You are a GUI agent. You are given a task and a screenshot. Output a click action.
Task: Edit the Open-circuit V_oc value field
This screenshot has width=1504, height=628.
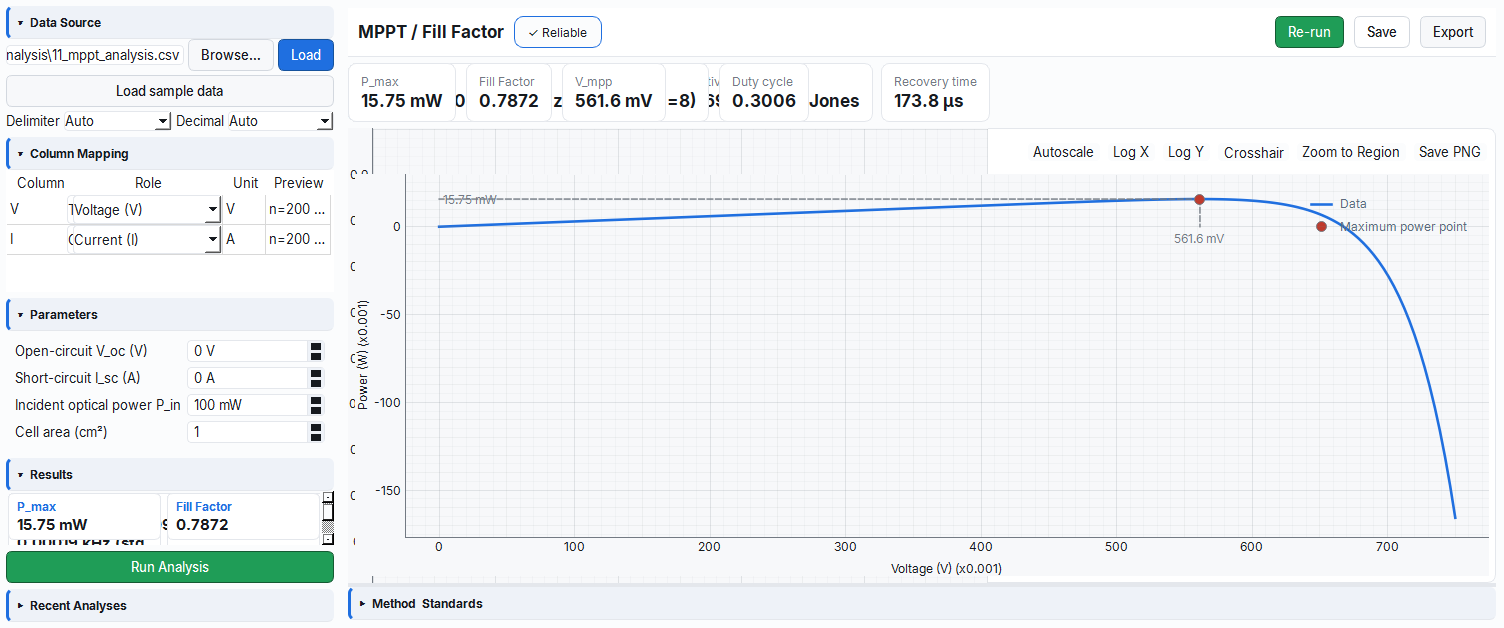(x=247, y=351)
